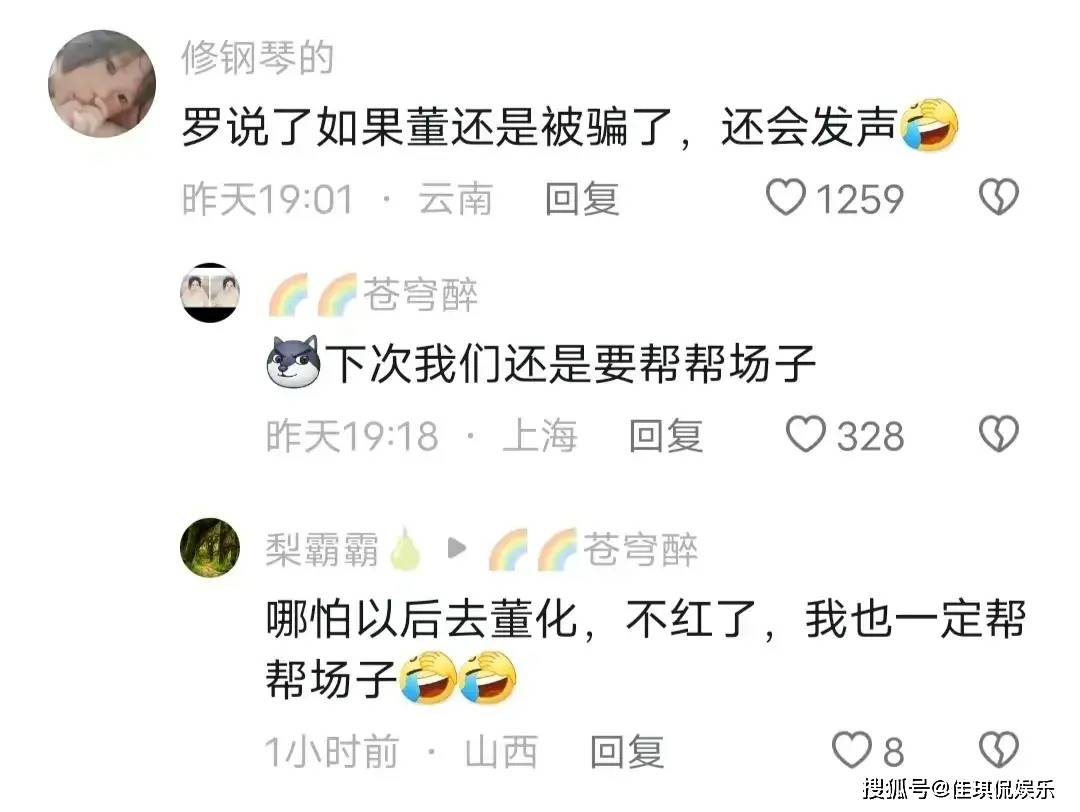The height and width of the screenshot is (812, 1080).
Task: Tap the dog emoji in 苍穹醉's reply
Action: (x=294, y=362)
